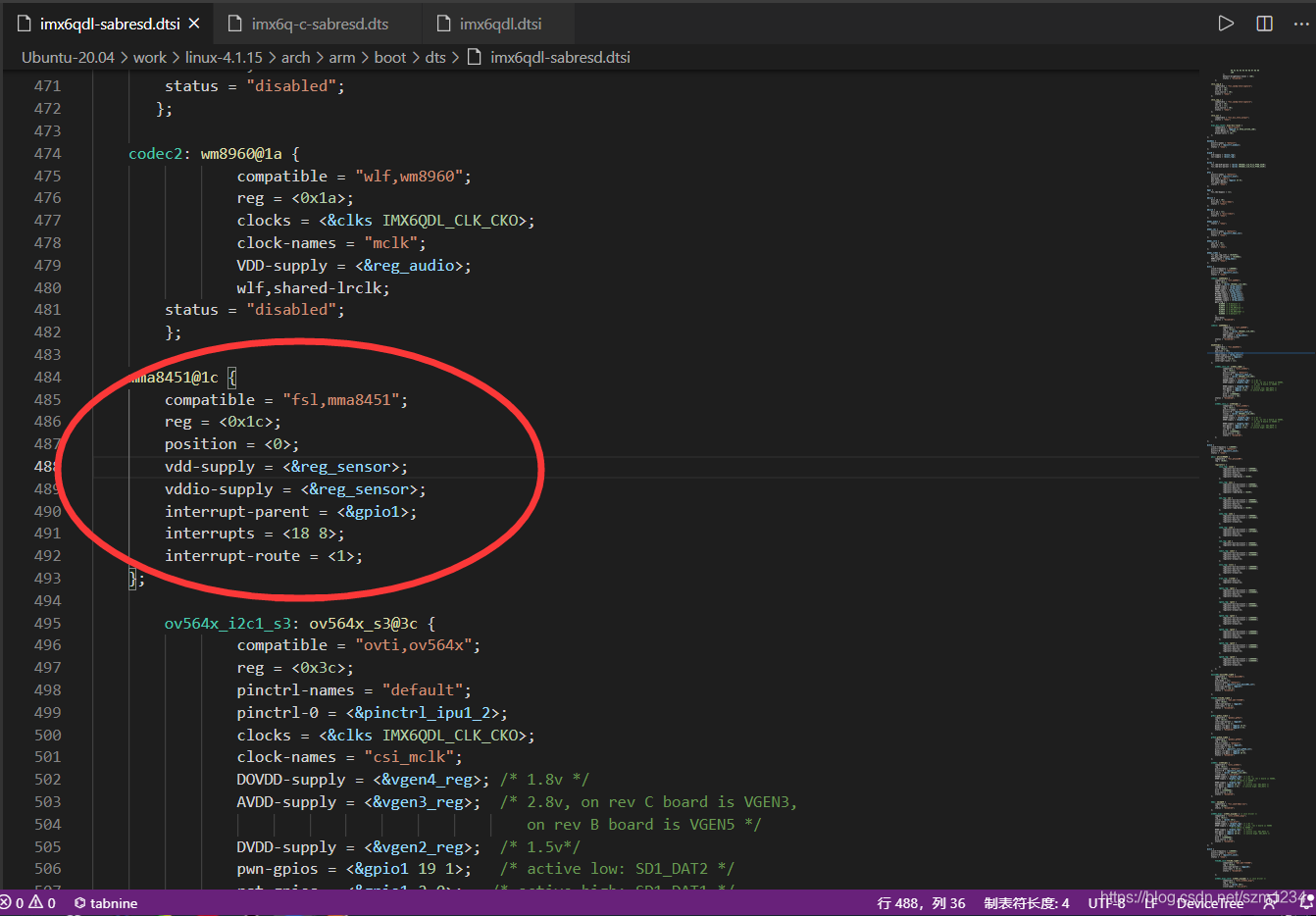Click the &vgen3_reg AVDD-supply reference
The height and width of the screenshot is (916, 1316).
pos(418,802)
